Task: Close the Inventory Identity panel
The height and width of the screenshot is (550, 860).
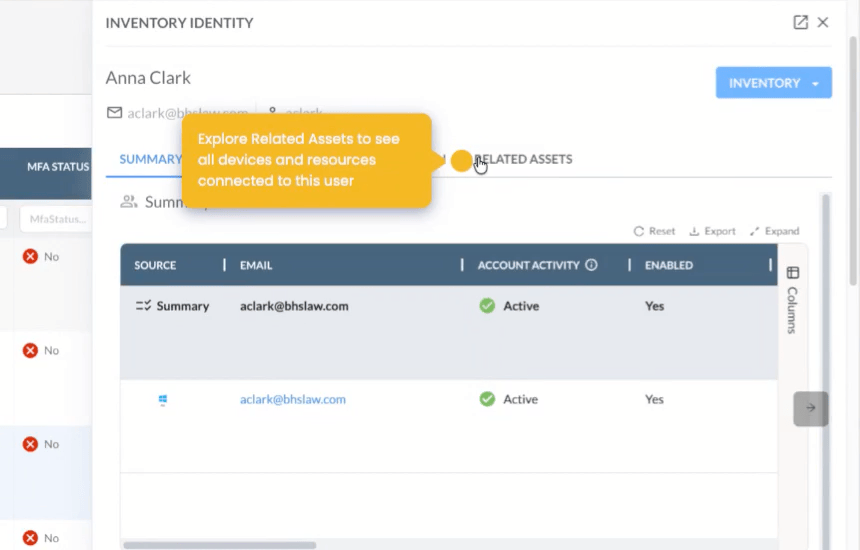Action: [823, 22]
